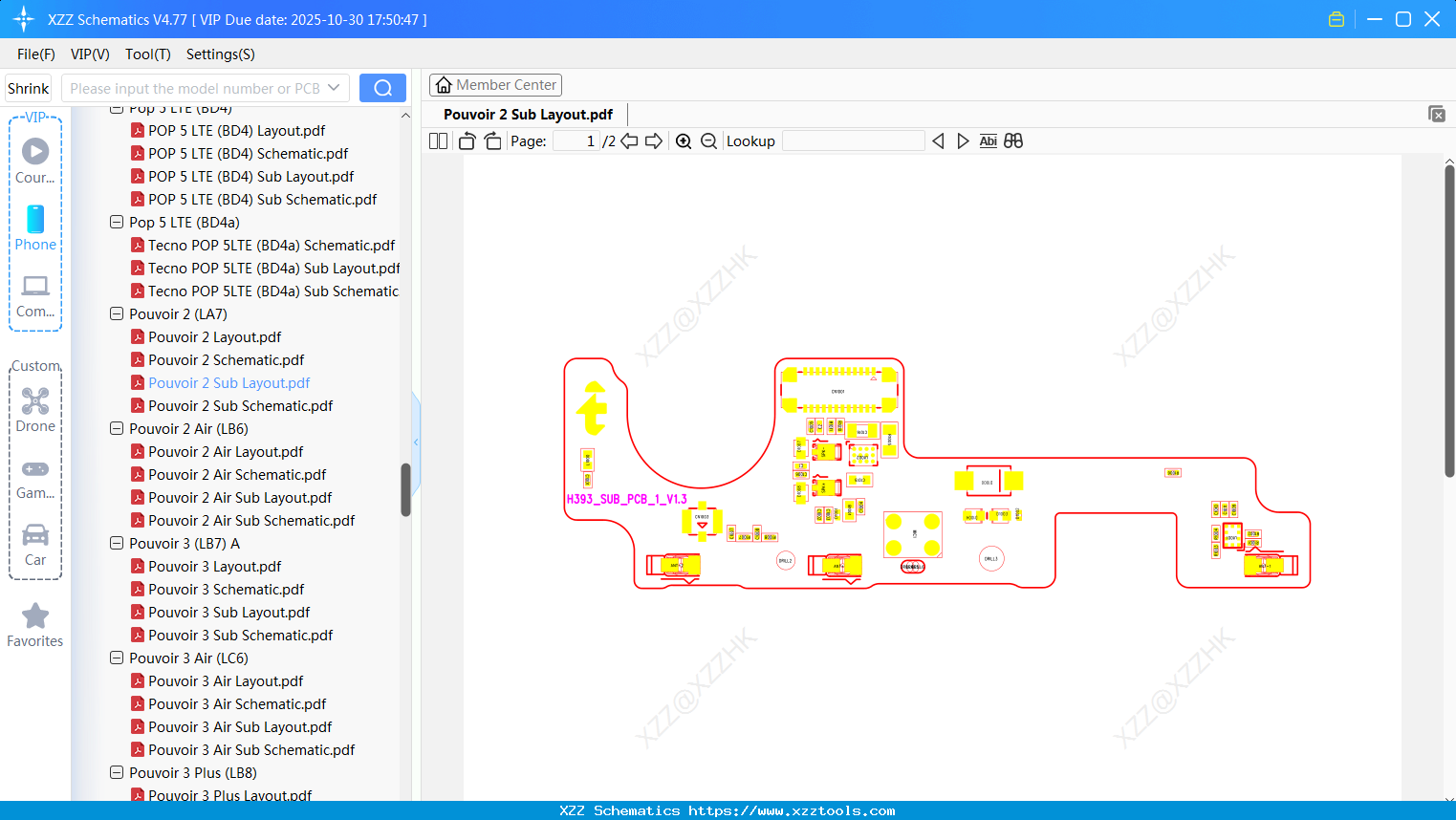Collapse the Pouvoir 2 (LA7) tree node
The image size is (1456, 820).
click(x=116, y=313)
